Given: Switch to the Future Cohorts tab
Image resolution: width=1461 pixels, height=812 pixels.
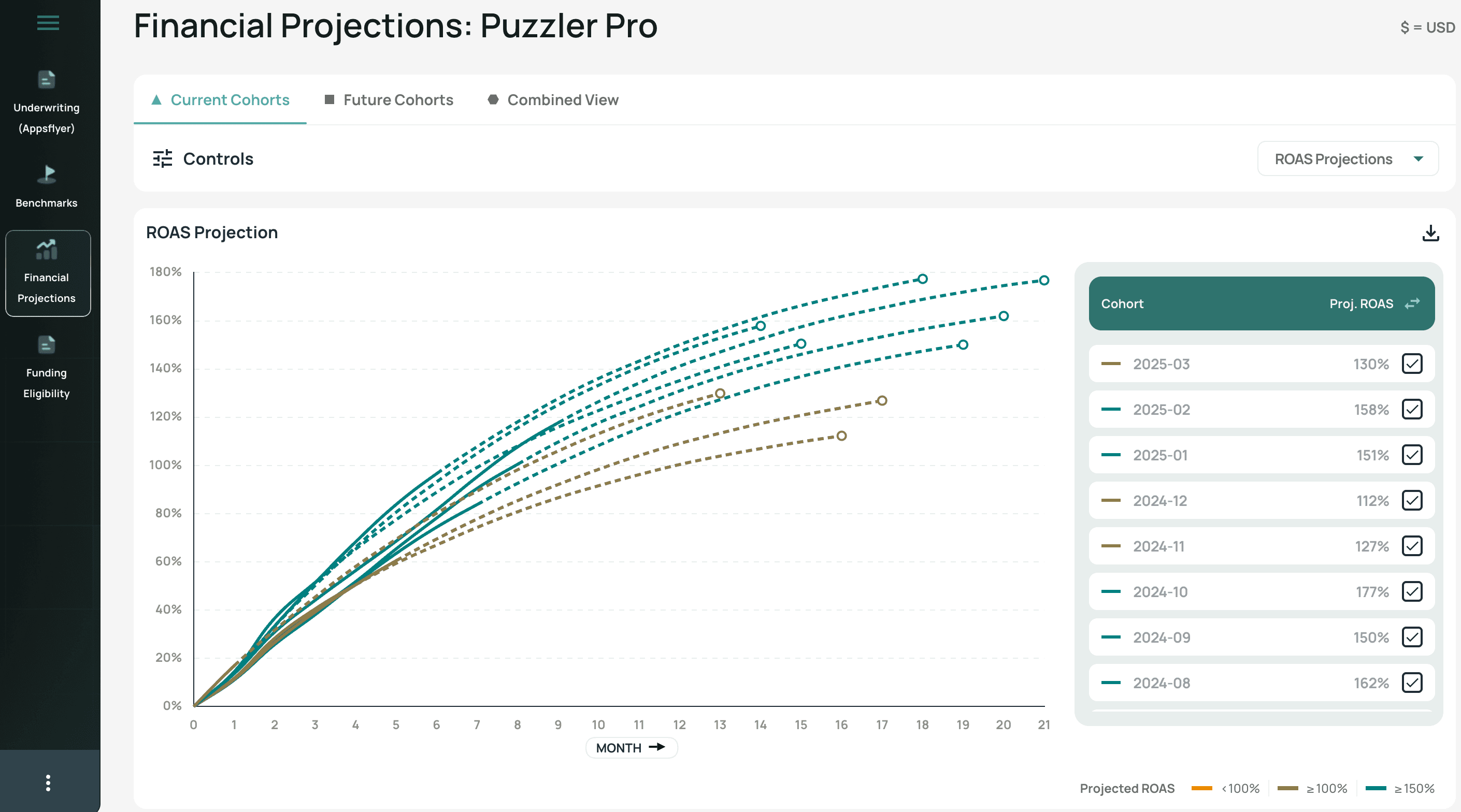Looking at the screenshot, I should pyautogui.click(x=397, y=99).
